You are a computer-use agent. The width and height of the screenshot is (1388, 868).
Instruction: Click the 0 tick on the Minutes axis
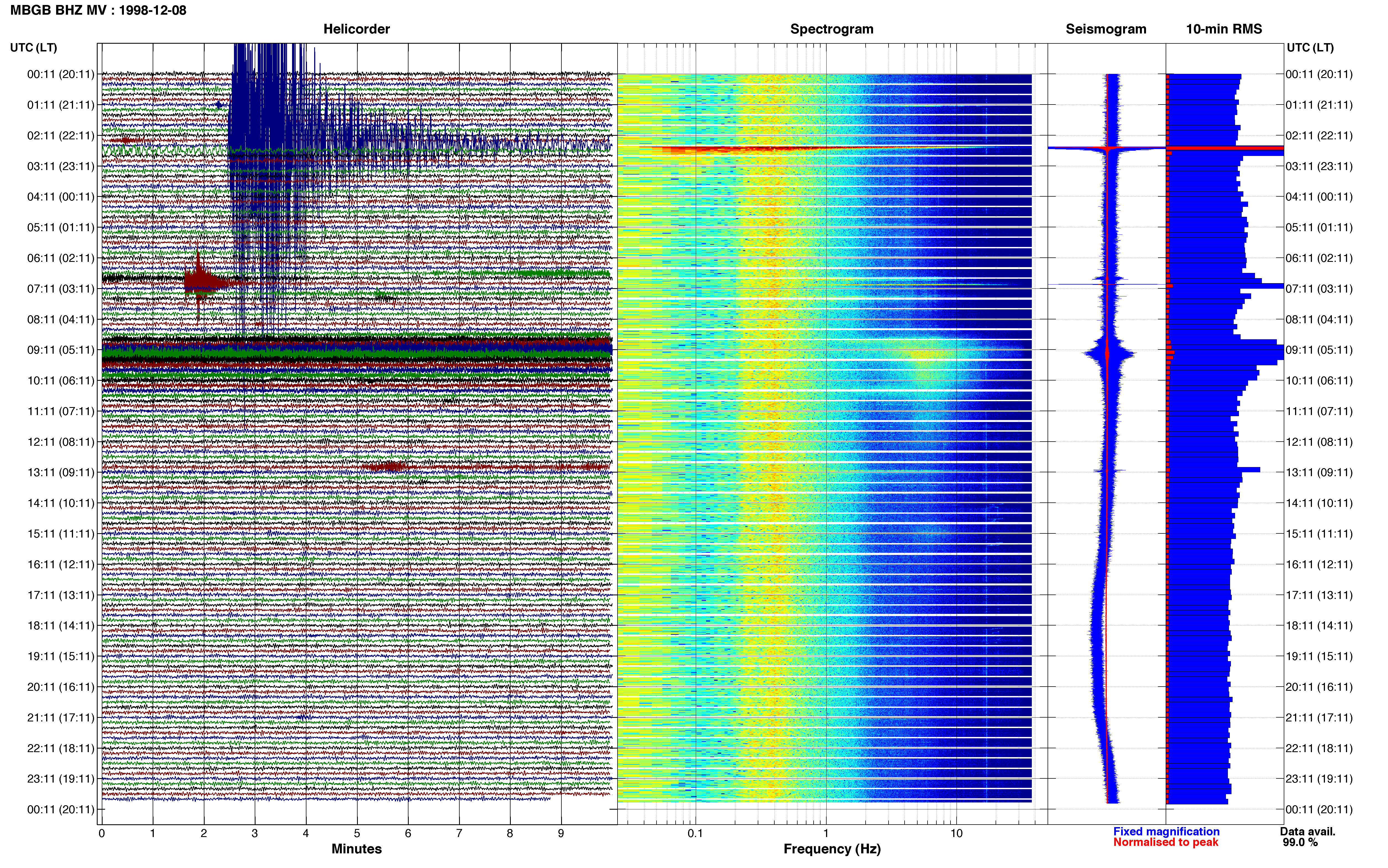[101, 833]
